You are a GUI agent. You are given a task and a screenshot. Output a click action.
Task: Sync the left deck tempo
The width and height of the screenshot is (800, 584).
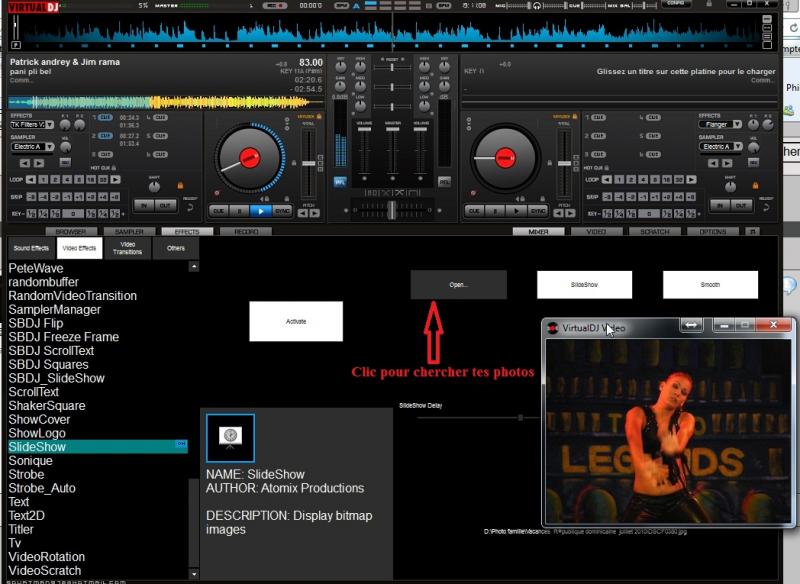point(282,211)
